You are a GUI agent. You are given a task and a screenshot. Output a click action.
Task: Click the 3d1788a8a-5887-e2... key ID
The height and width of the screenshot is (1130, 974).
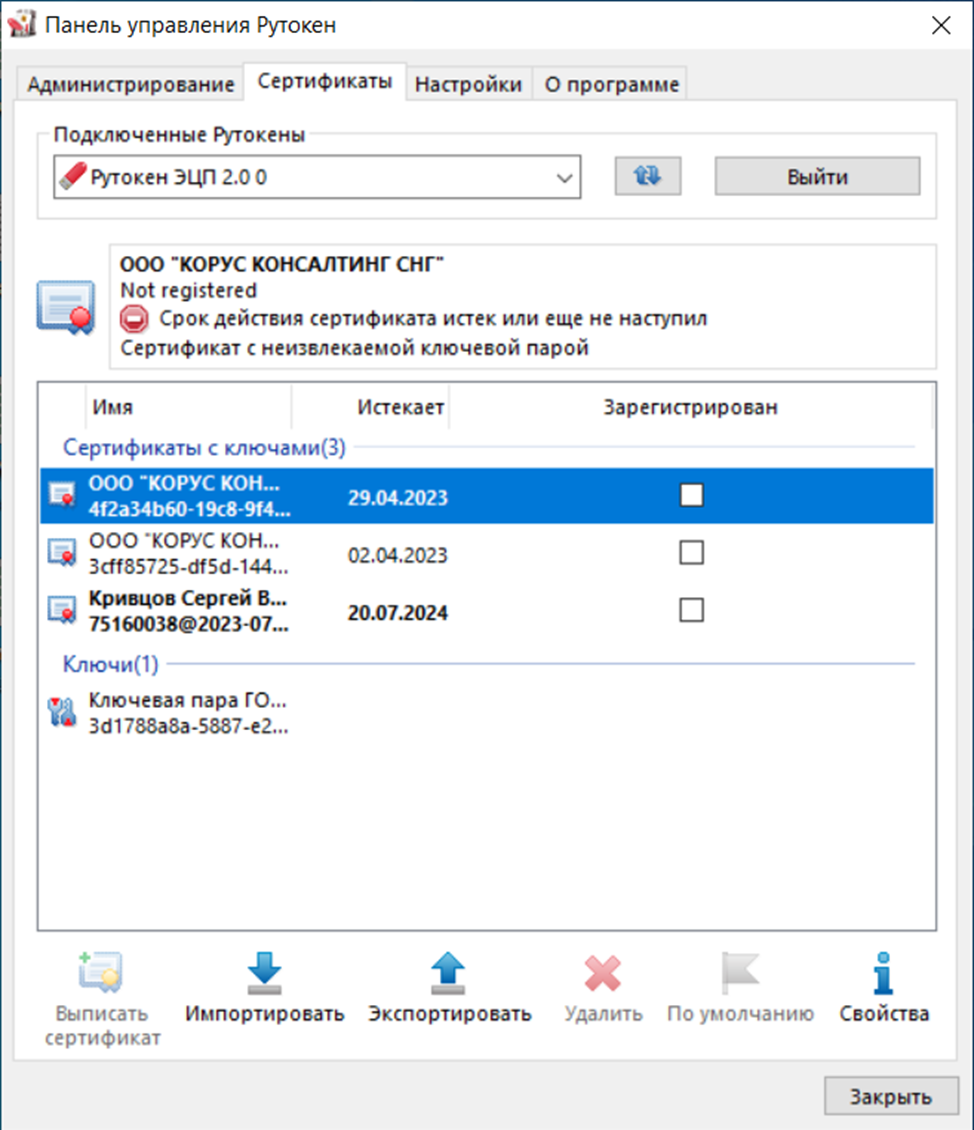click(x=189, y=726)
